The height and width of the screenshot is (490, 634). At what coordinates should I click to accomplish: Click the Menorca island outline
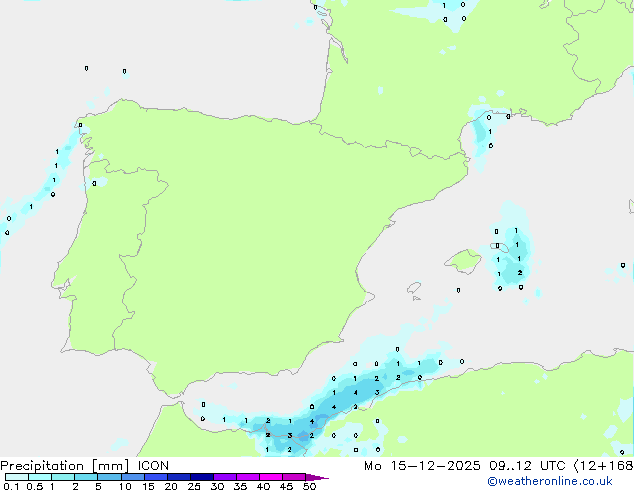pyautogui.click(x=500, y=247)
